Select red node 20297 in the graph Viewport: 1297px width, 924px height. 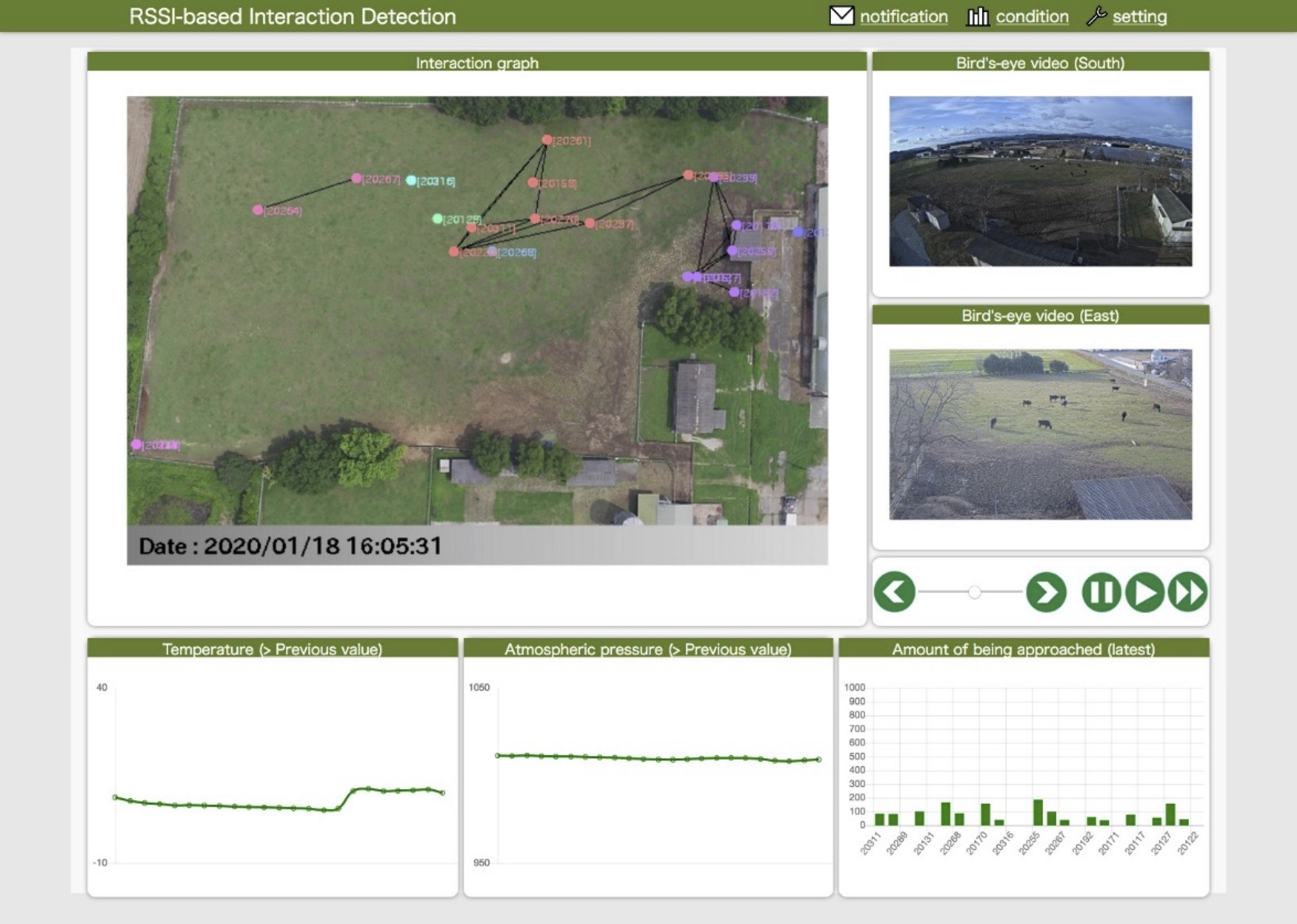point(590,223)
